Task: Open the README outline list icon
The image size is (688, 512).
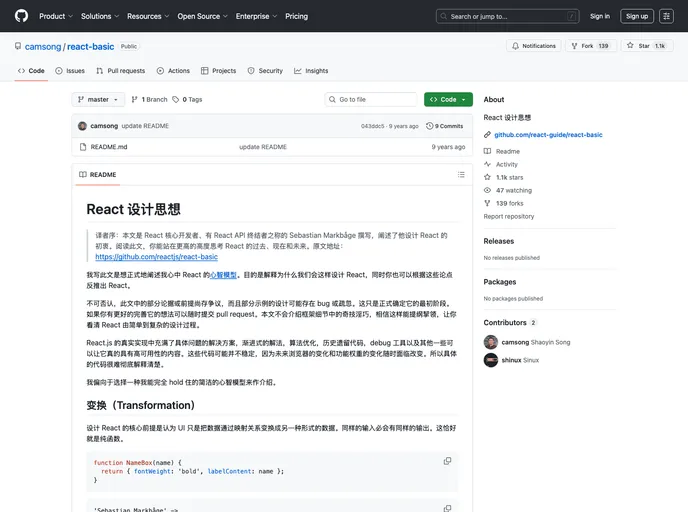Action: tap(461, 175)
